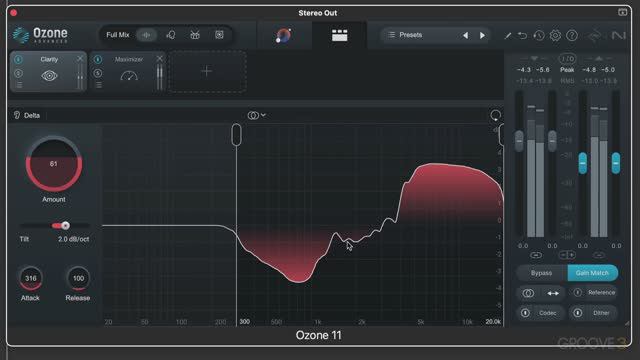Solo the Maximizer module
640x360 pixels.
(98, 73)
